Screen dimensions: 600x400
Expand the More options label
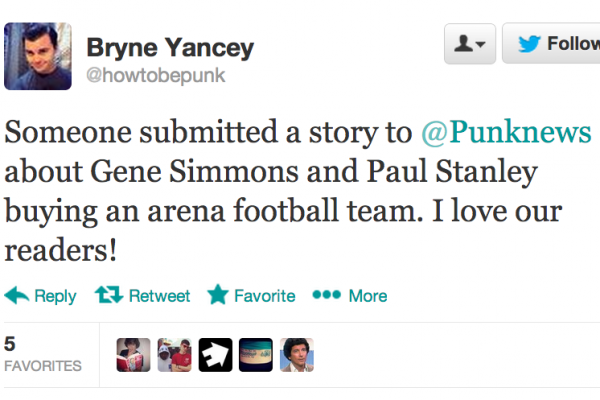[367, 296]
